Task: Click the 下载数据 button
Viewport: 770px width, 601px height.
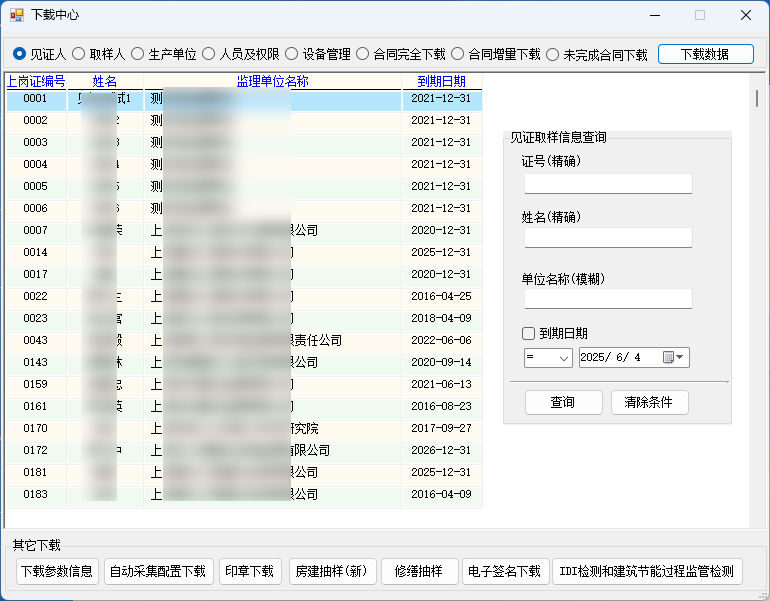Action: 705,55
